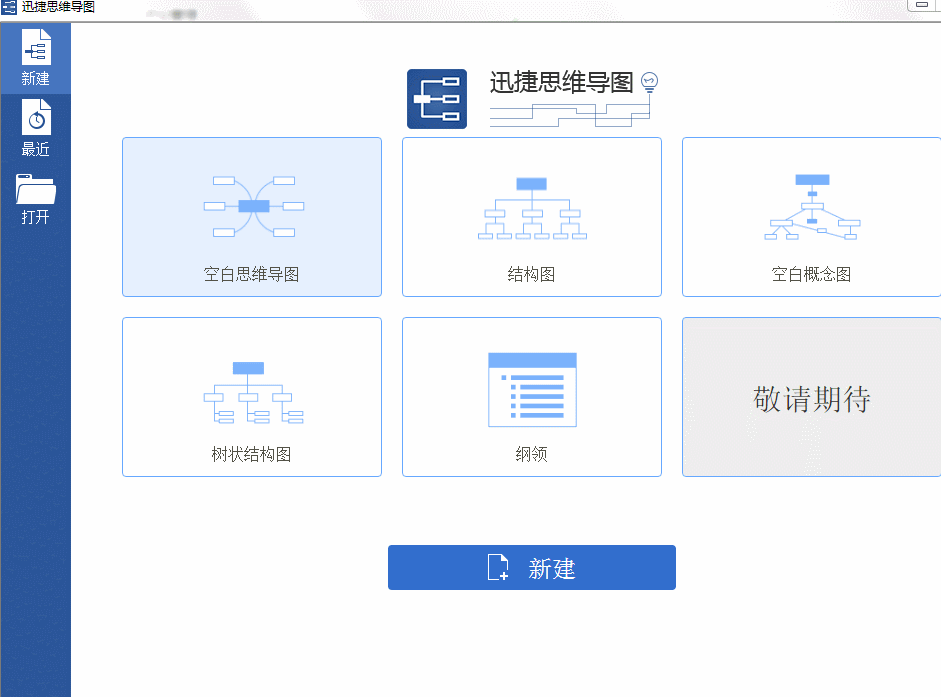The height and width of the screenshot is (697, 941).
Task: Click the app logo icon in title bar
Action: pyautogui.click(x=10, y=8)
